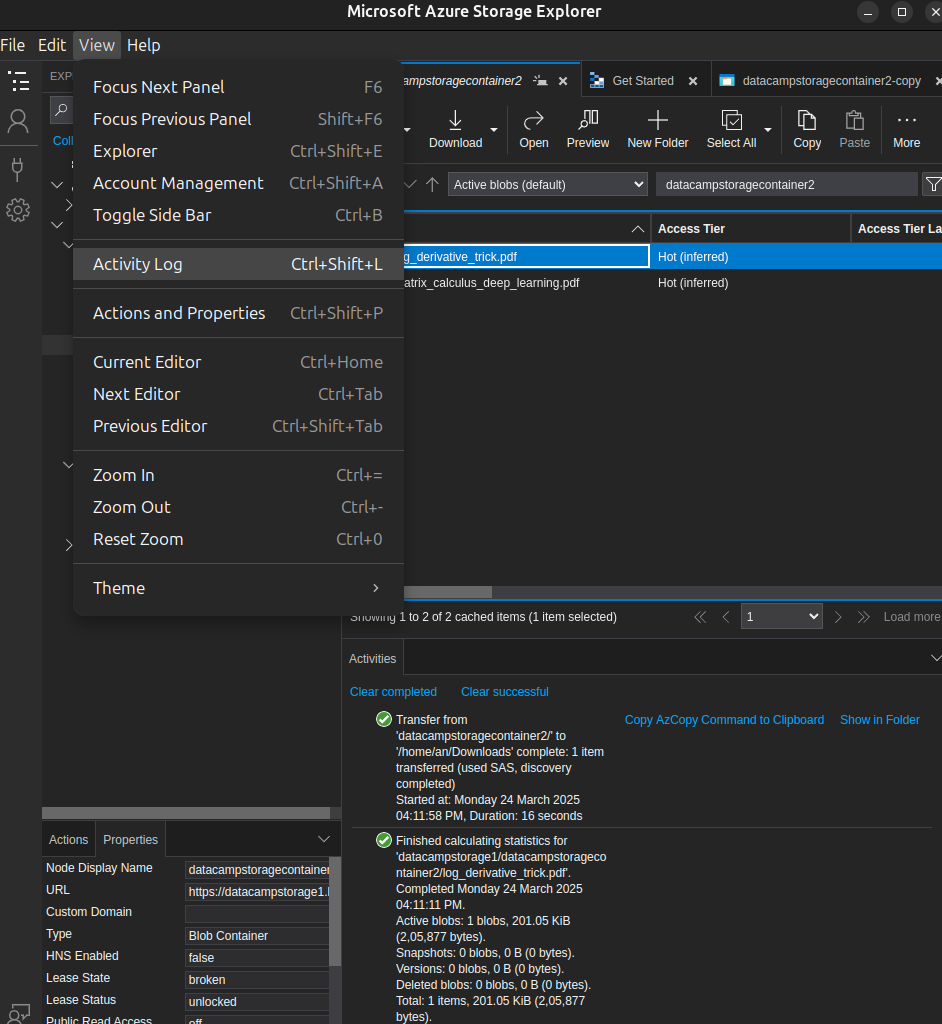Click the Download toolbar icon
This screenshot has width=942, height=1024.
(x=455, y=121)
